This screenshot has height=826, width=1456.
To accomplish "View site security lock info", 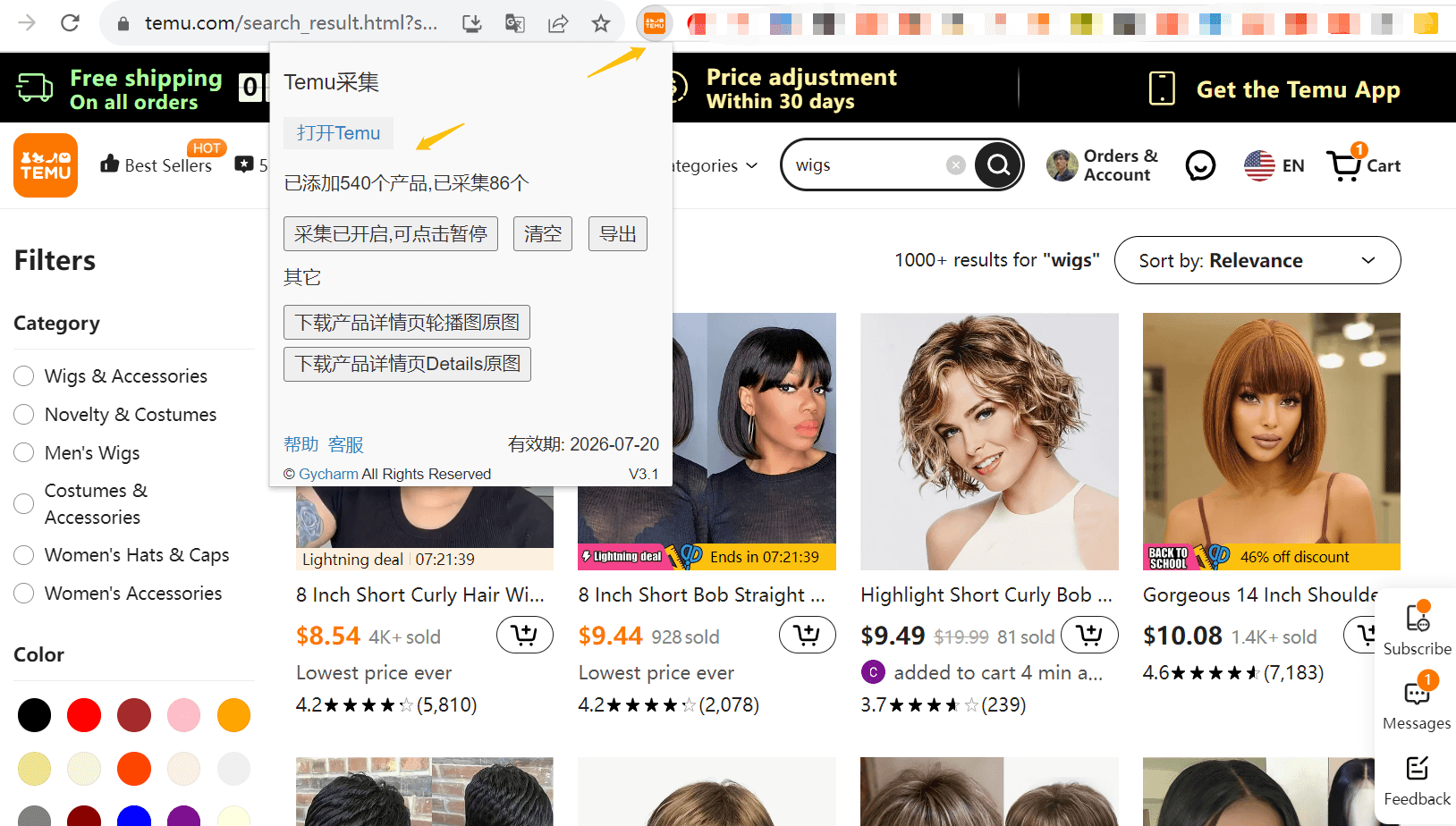I will point(124,23).
